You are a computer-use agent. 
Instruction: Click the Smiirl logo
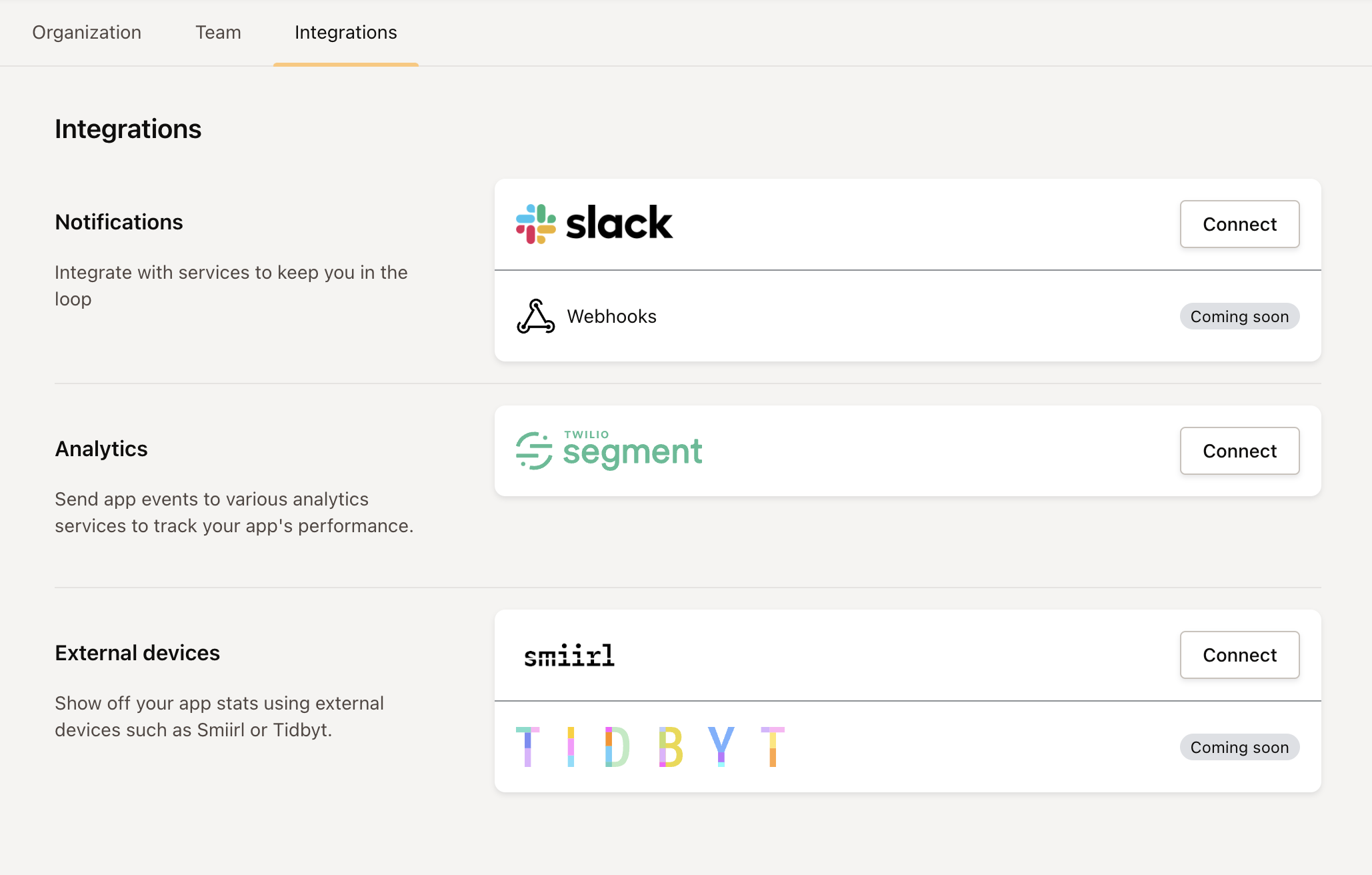click(x=569, y=656)
